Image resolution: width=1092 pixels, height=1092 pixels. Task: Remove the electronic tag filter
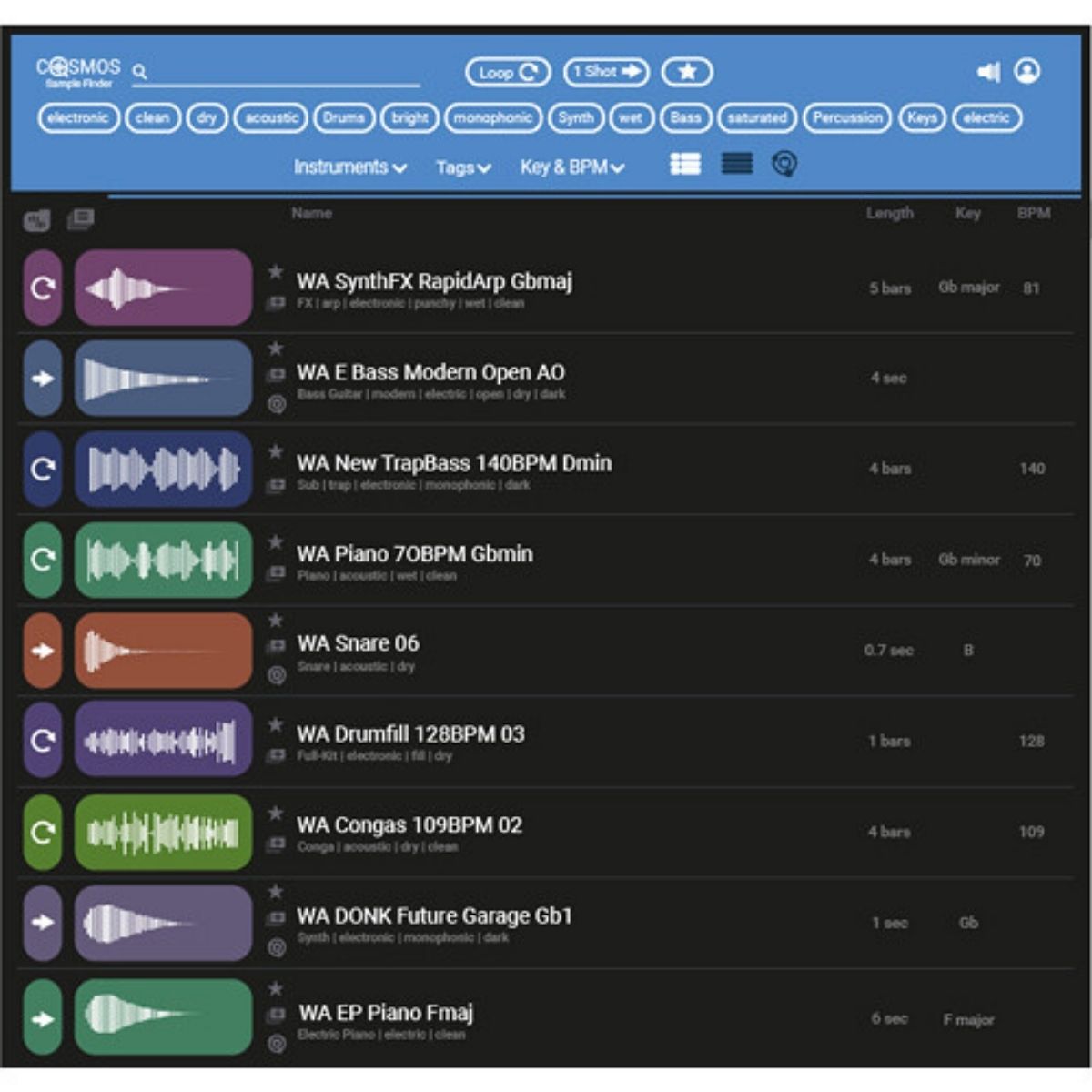point(78,117)
